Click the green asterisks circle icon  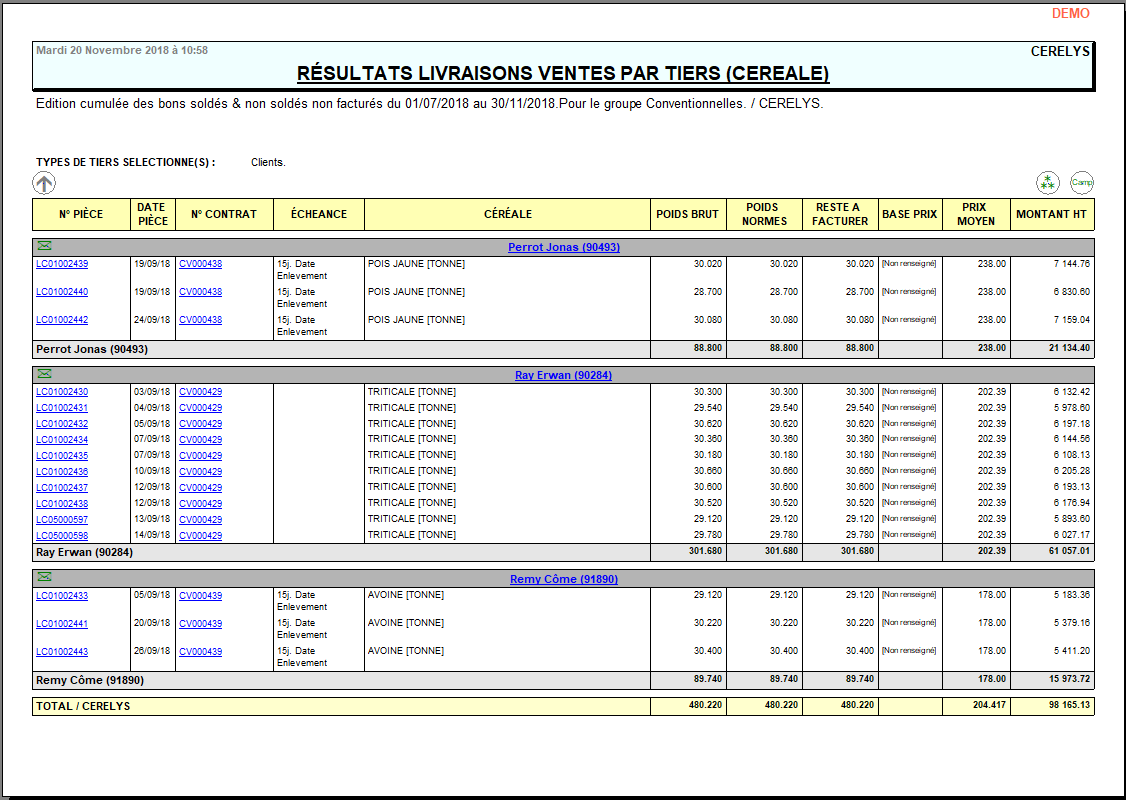(1047, 182)
